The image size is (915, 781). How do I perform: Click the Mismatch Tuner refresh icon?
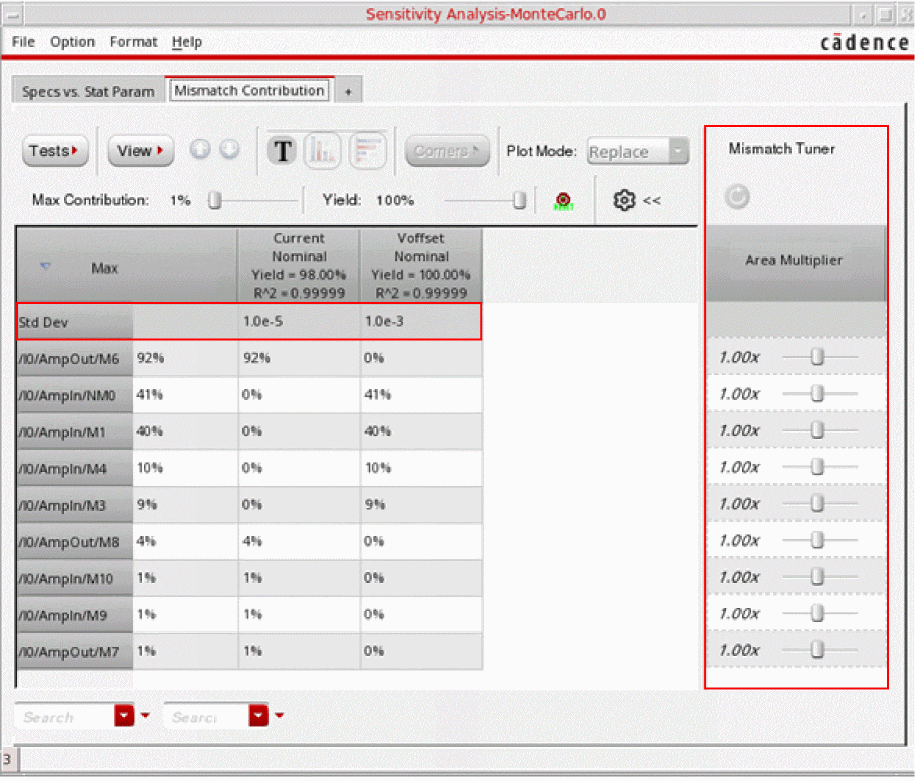pos(737,197)
